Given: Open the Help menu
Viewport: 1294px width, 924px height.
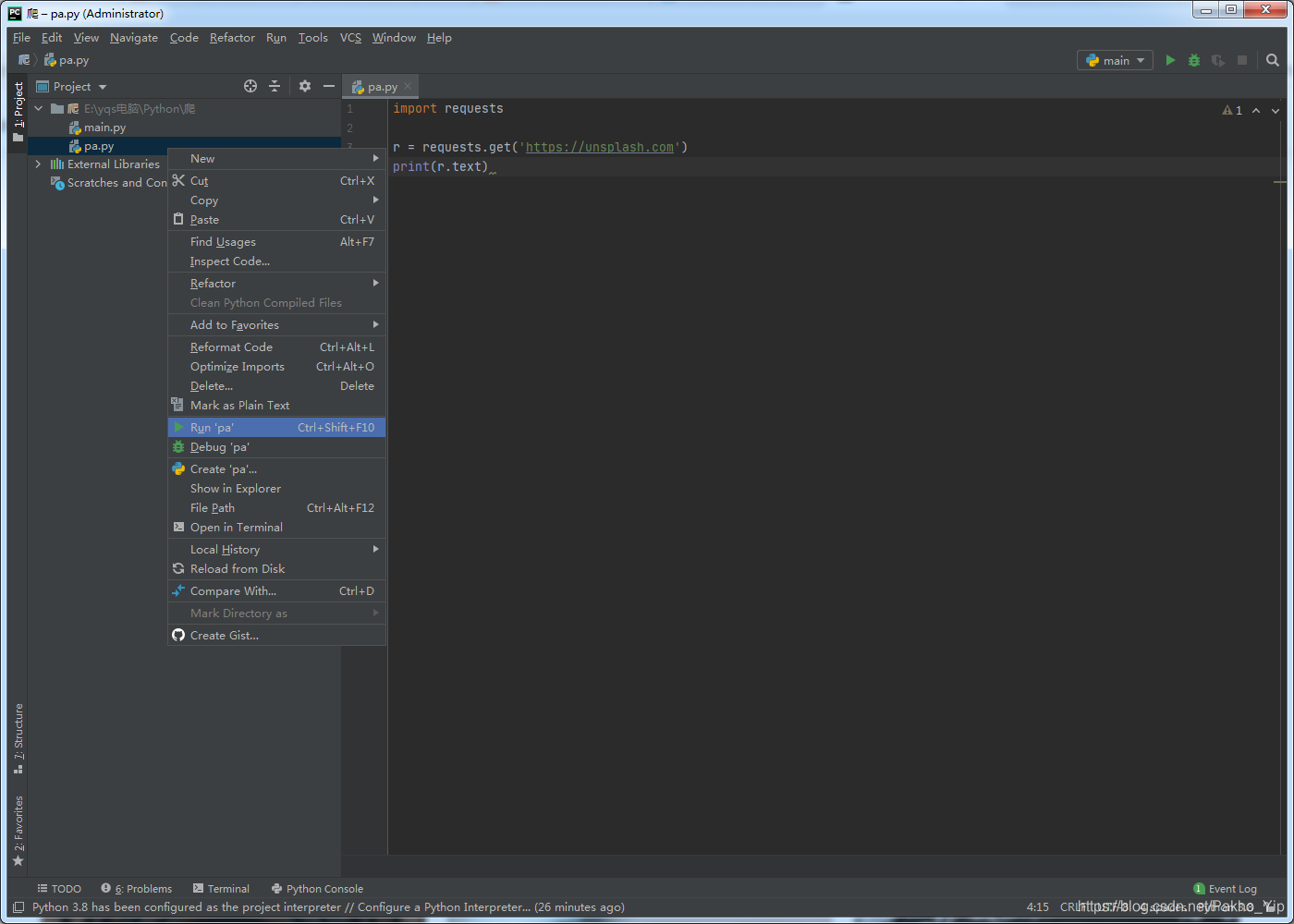Looking at the screenshot, I should click(439, 38).
